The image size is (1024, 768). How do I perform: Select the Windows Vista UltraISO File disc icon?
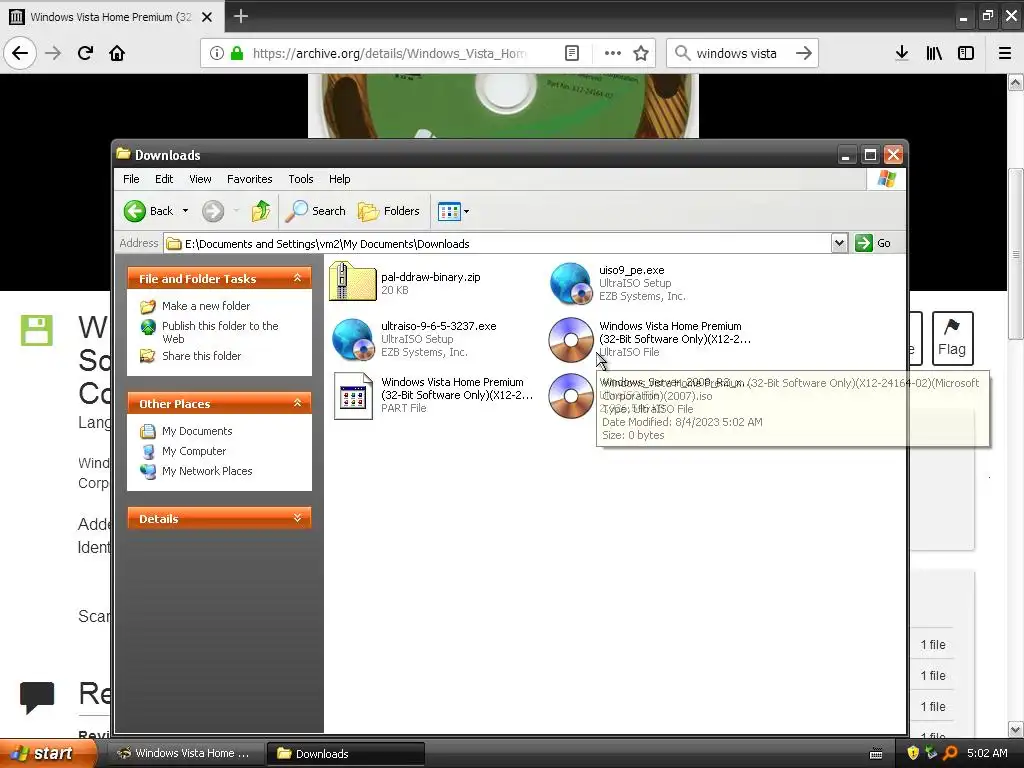click(571, 340)
